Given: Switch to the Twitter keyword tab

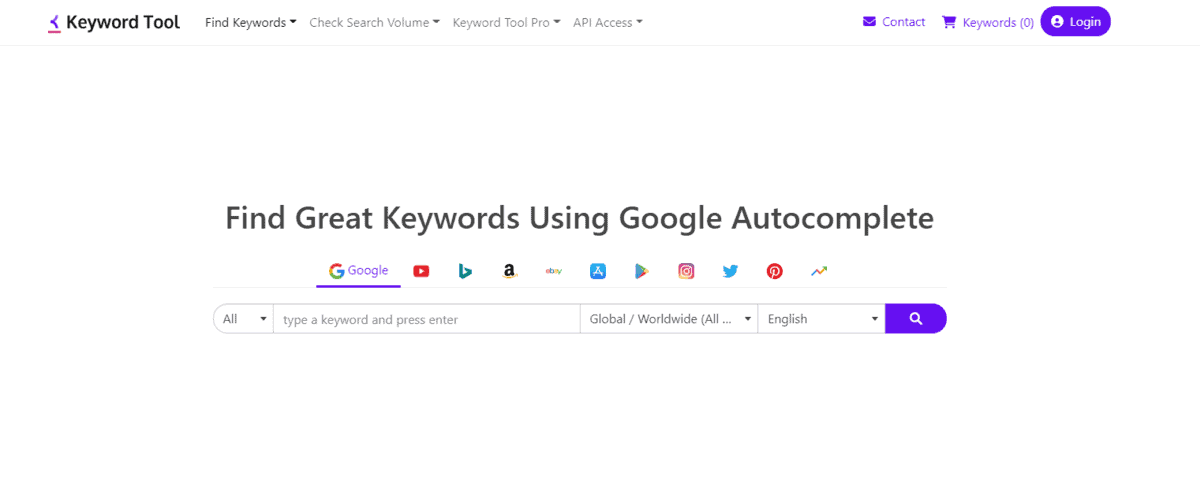Looking at the screenshot, I should [x=730, y=271].
